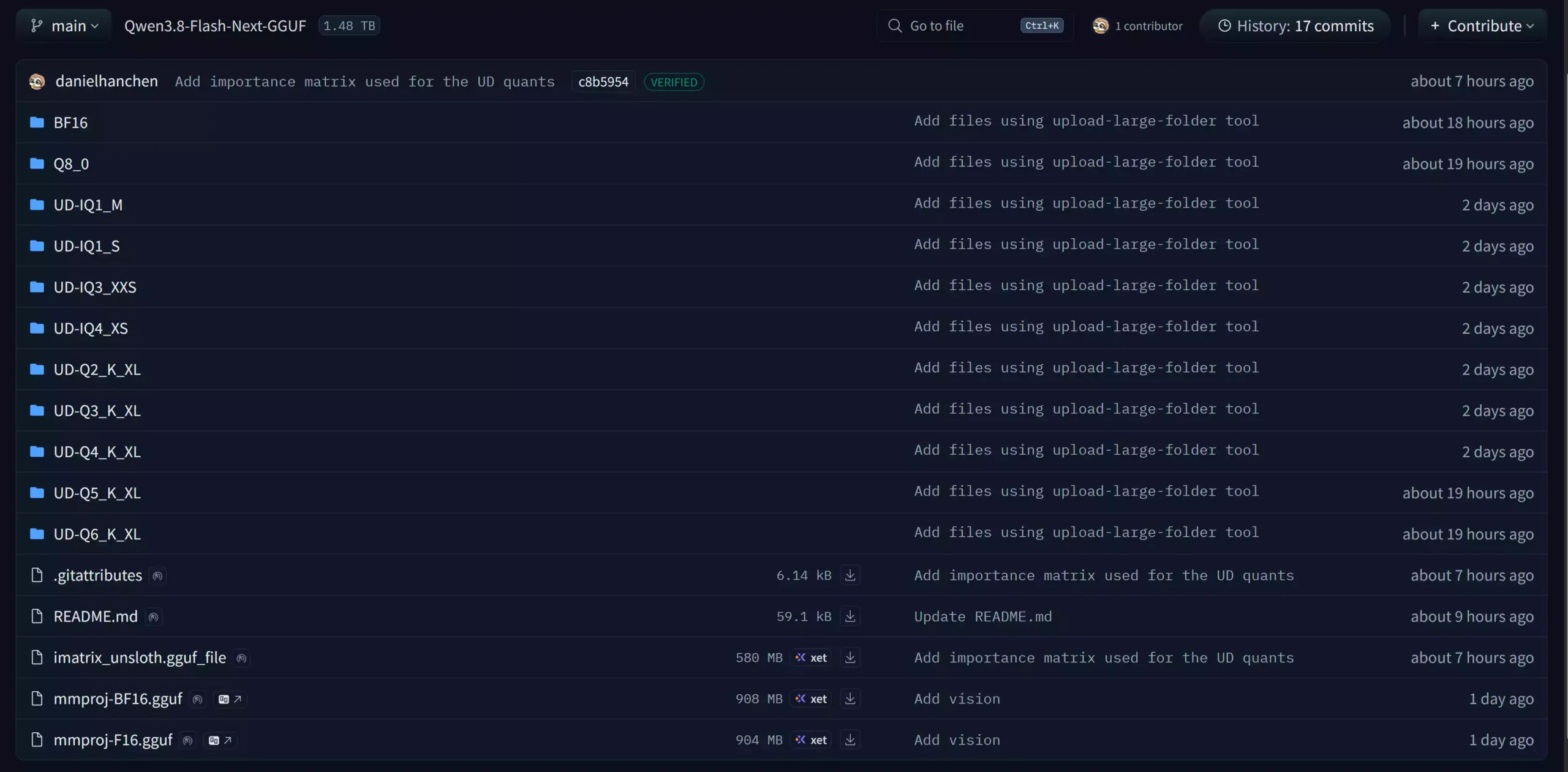The width and height of the screenshot is (1568, 772).
Task: Open the UD-IQ1_M folder
Action: pyautogui.click(x=88, y=204)
